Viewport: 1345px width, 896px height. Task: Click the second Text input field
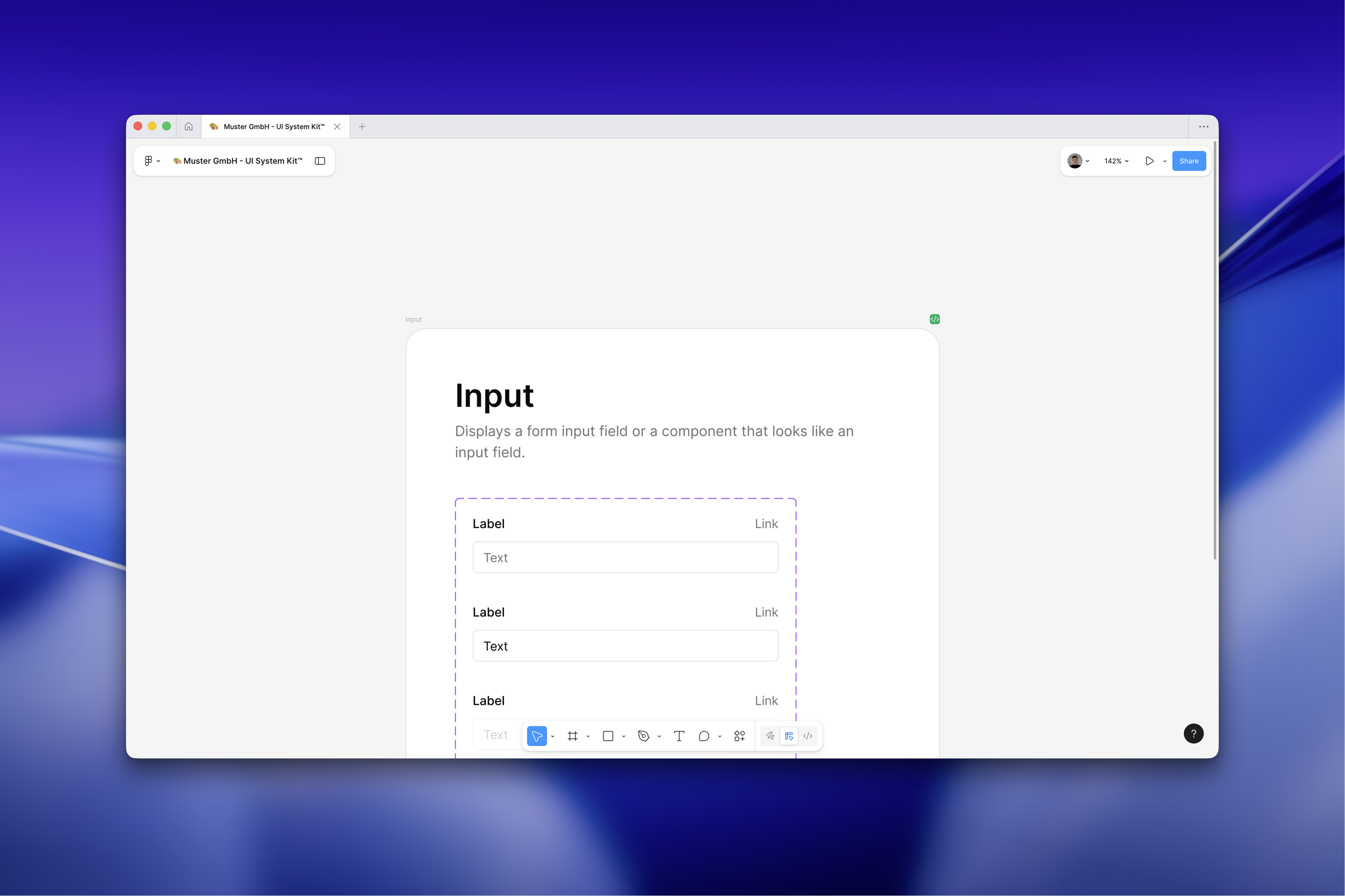[625, 646]
